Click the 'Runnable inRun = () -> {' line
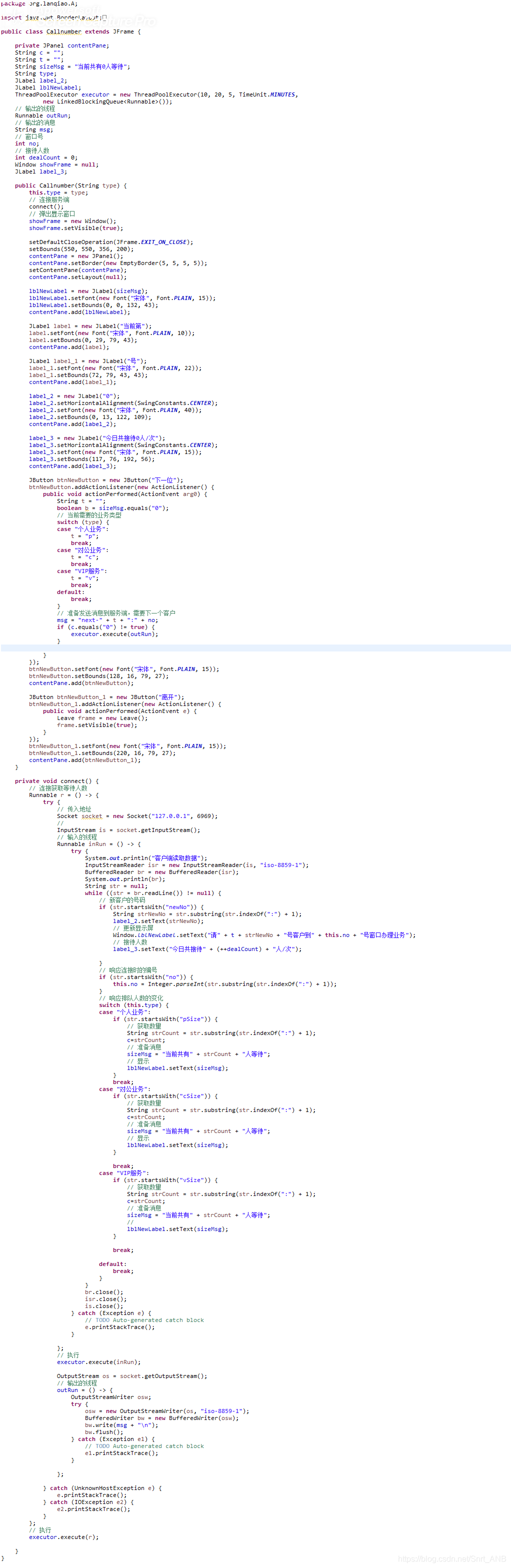The width and height of the screenshot is (511, 1568). 99,844
